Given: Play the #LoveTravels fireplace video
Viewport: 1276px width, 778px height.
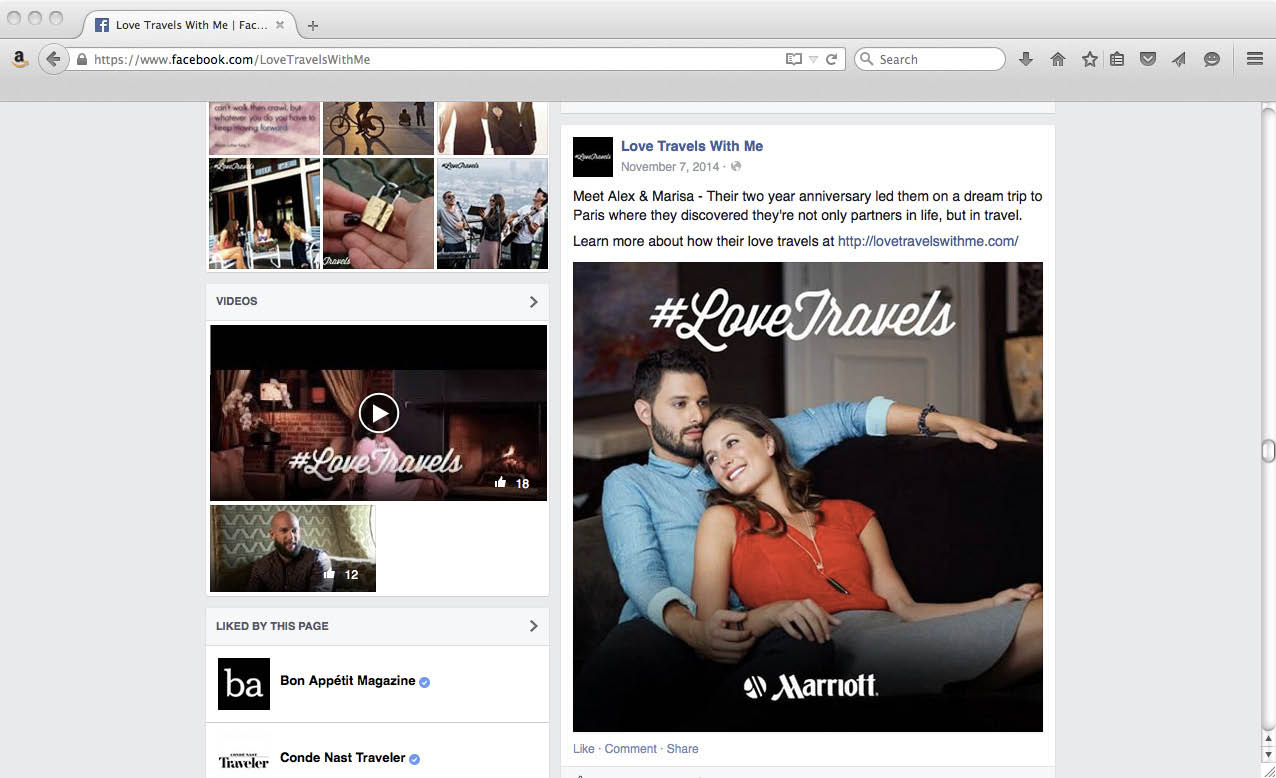Looking at the screenshot, I should pyautogui.click(x=378, y=413).
